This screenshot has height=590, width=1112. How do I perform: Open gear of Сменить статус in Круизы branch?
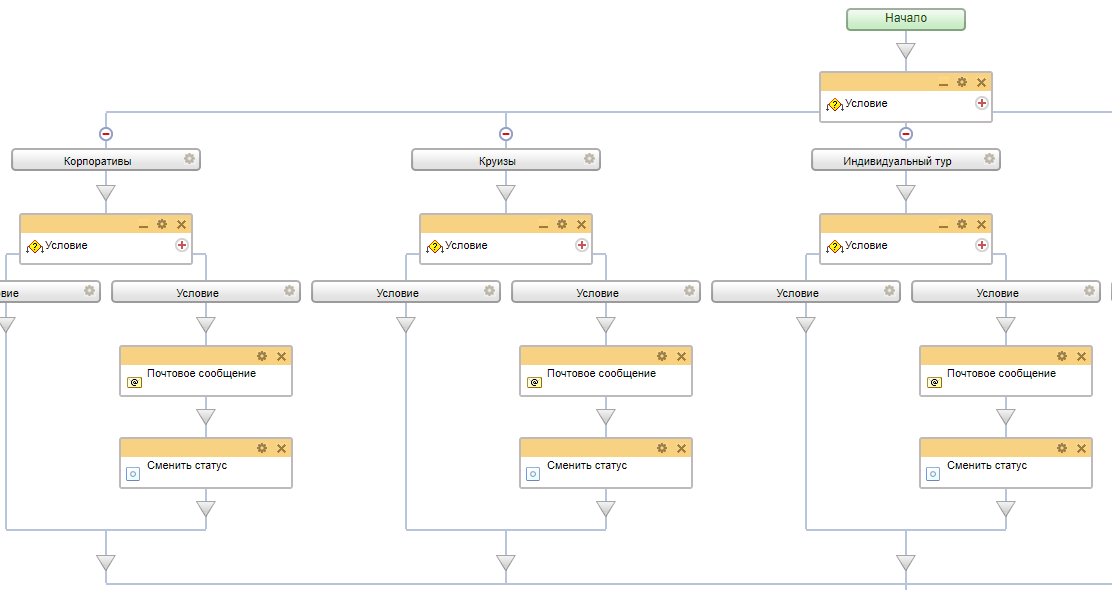662,448
